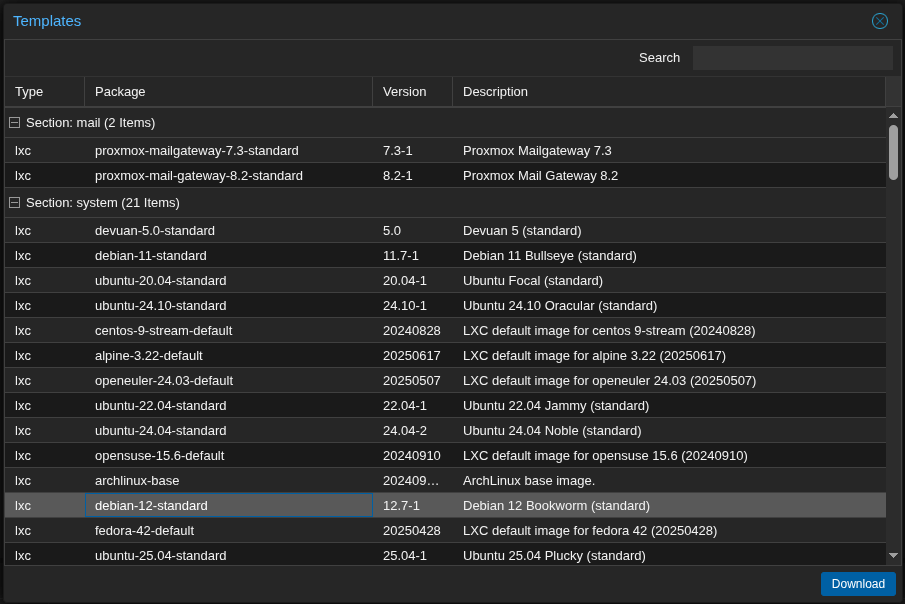Sort the list by the Version column header

413,92
